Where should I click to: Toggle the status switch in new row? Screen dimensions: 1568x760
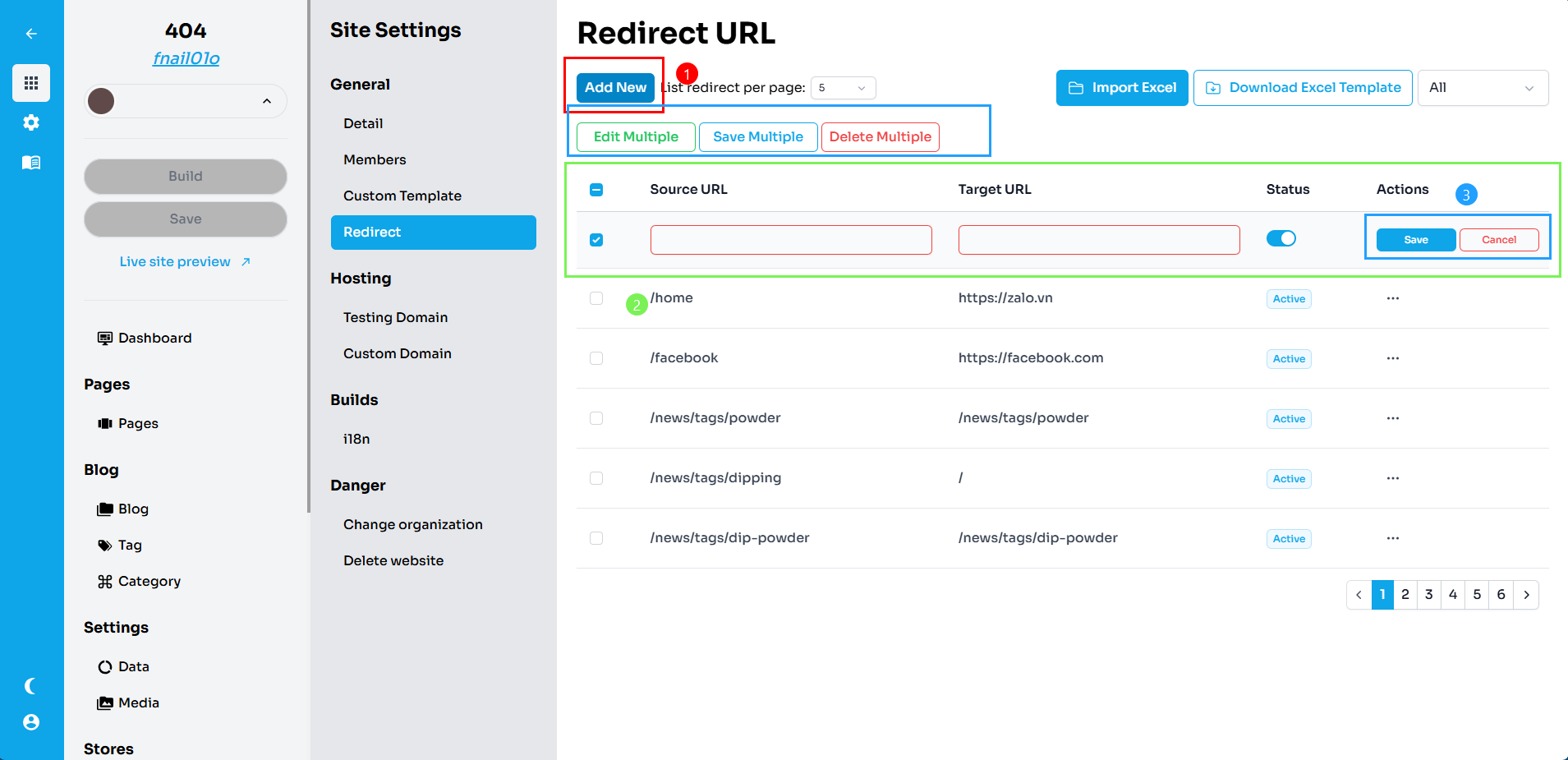pos(1281,238)
